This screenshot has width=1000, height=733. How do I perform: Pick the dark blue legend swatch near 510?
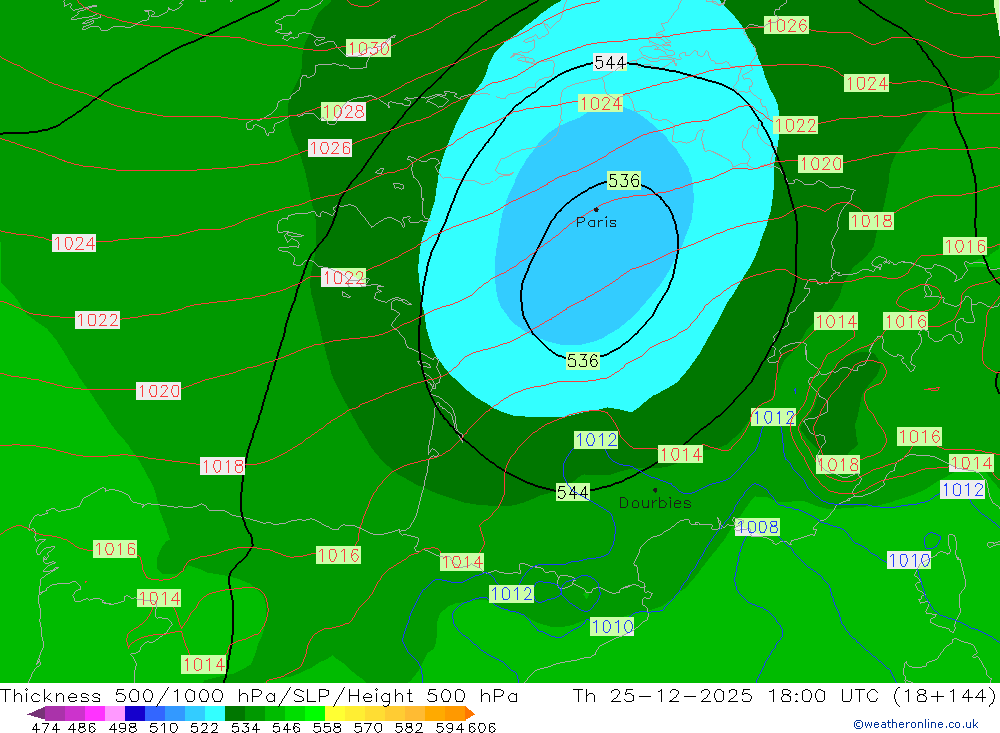[135, 713]
